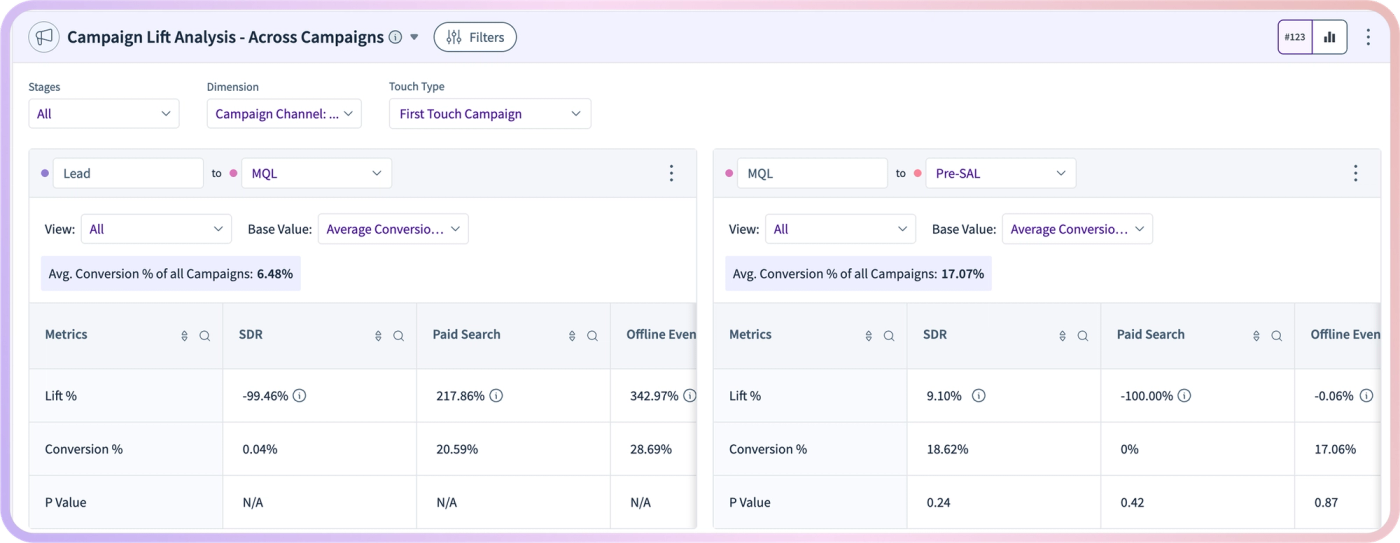The width and height of the screenshot is (1400, 543).
Task: Expand title dropdown arrow next to Campaigns
Action: point(415,37)
